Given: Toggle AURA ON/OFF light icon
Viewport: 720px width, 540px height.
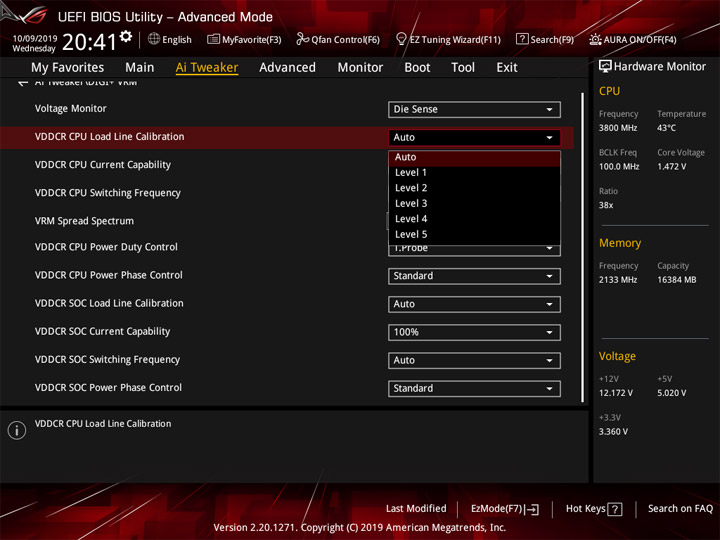Looking at the screenshot, I should point(595,39).
